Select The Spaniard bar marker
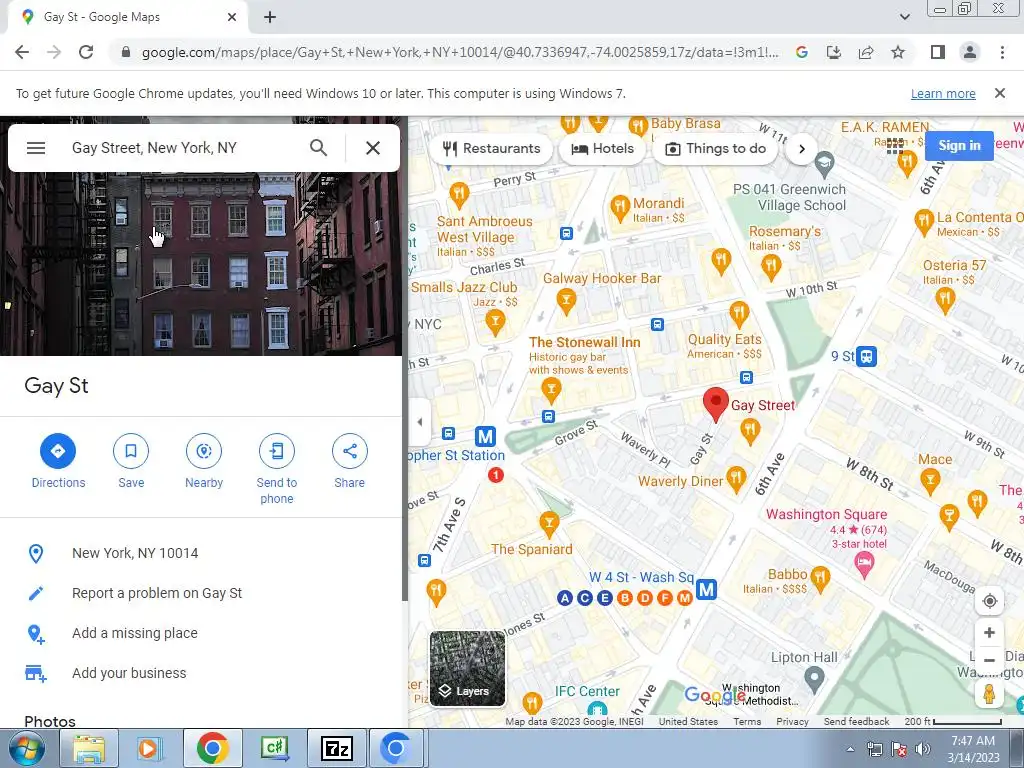Screen dimensions: 1024x768 tap(549, 523)
